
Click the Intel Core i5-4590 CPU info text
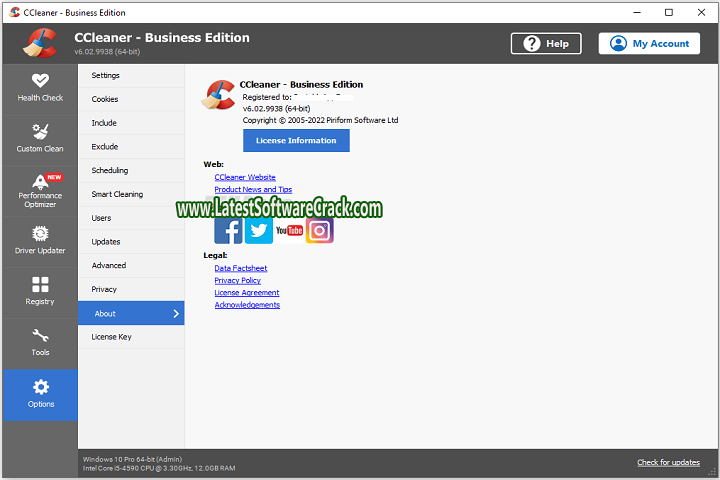coord(159,469)
